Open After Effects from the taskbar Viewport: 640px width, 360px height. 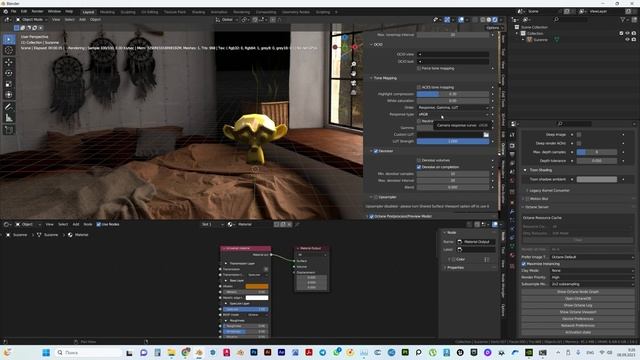[x=281, y=352]
